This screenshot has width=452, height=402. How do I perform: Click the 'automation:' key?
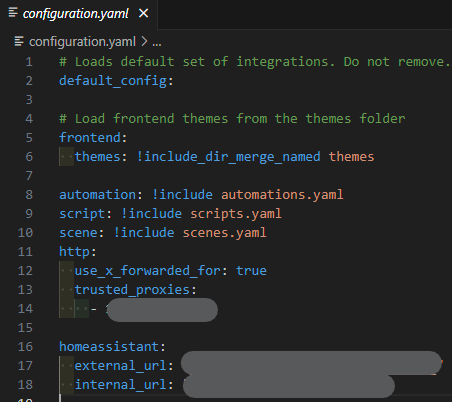pos(101,195)
